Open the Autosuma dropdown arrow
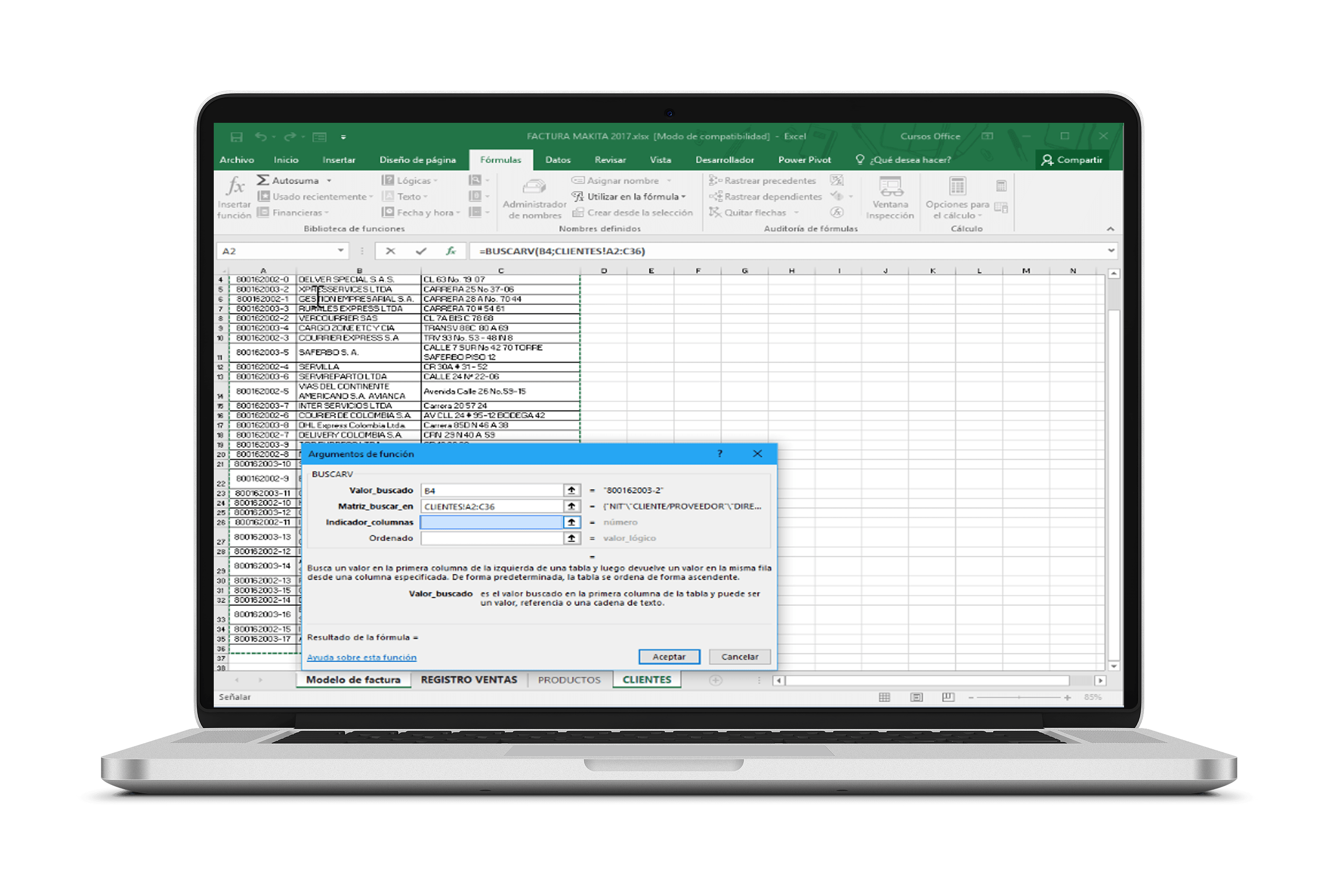This screenshot has height=896, width=1333. [329, 180]
